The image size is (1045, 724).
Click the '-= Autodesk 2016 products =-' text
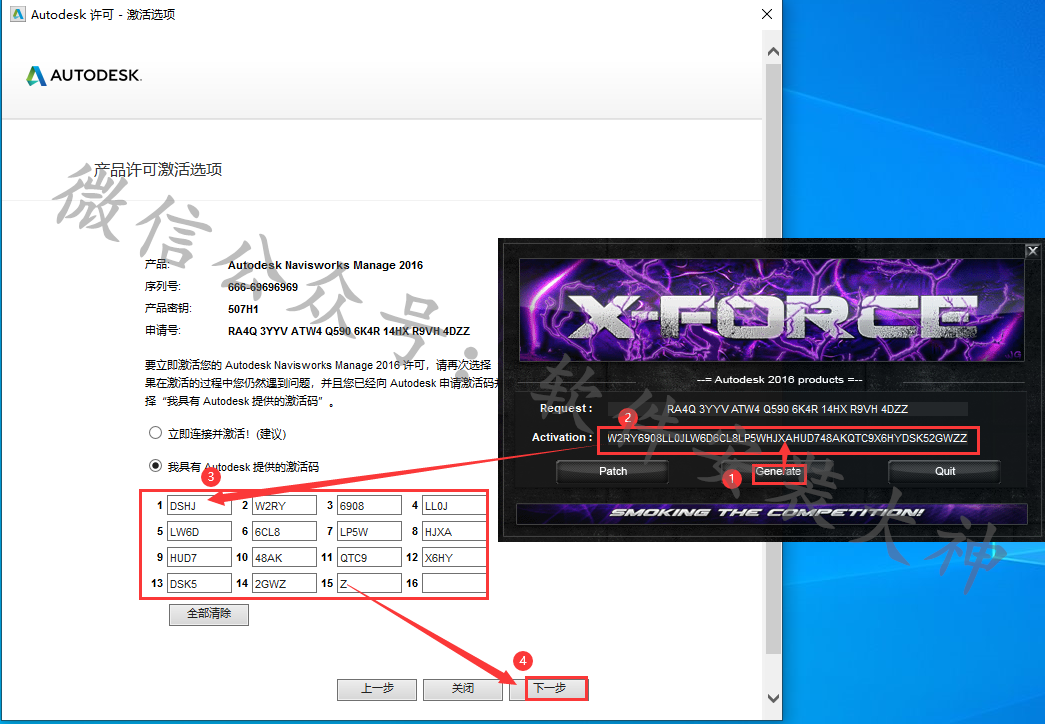click(x=779, y=380)
